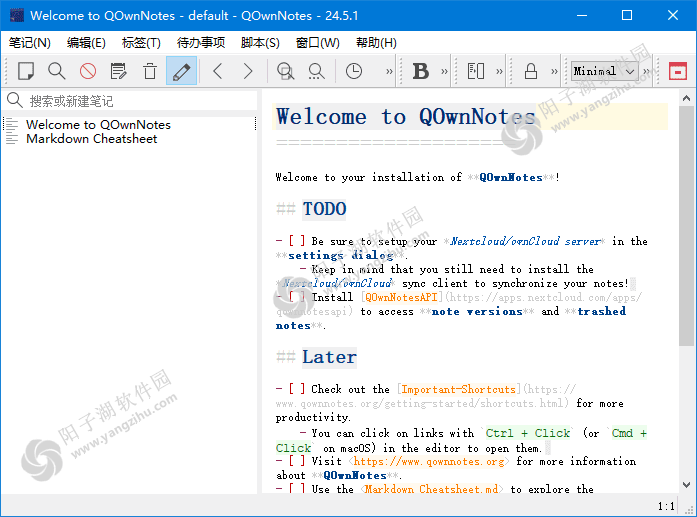Viewport: 697px width, 517px height.
Task: Select the Welcome to QOwnNotes note
Action: click(98, 124)
